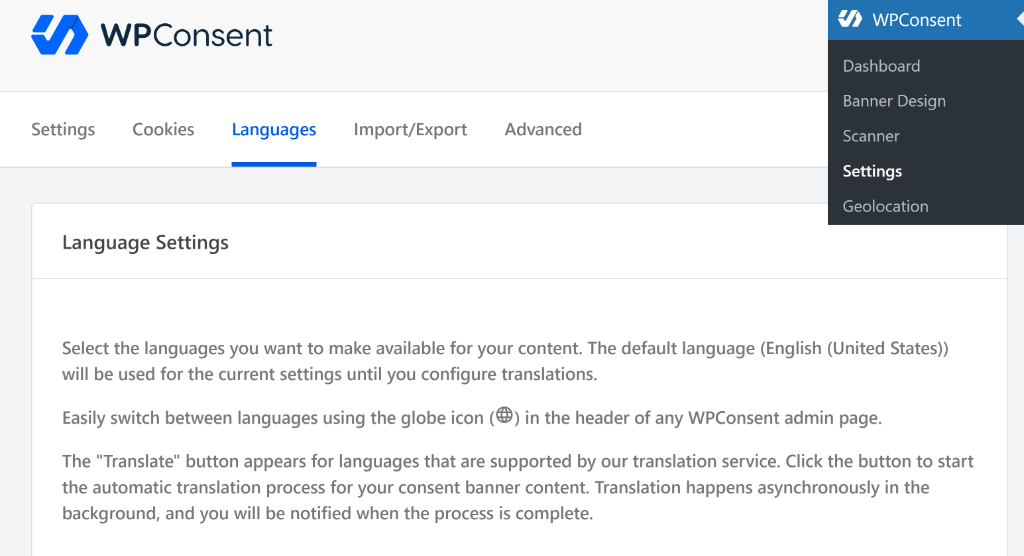Switch to the Settings tab
The image size is (1024, 556).
coord(63,129)
